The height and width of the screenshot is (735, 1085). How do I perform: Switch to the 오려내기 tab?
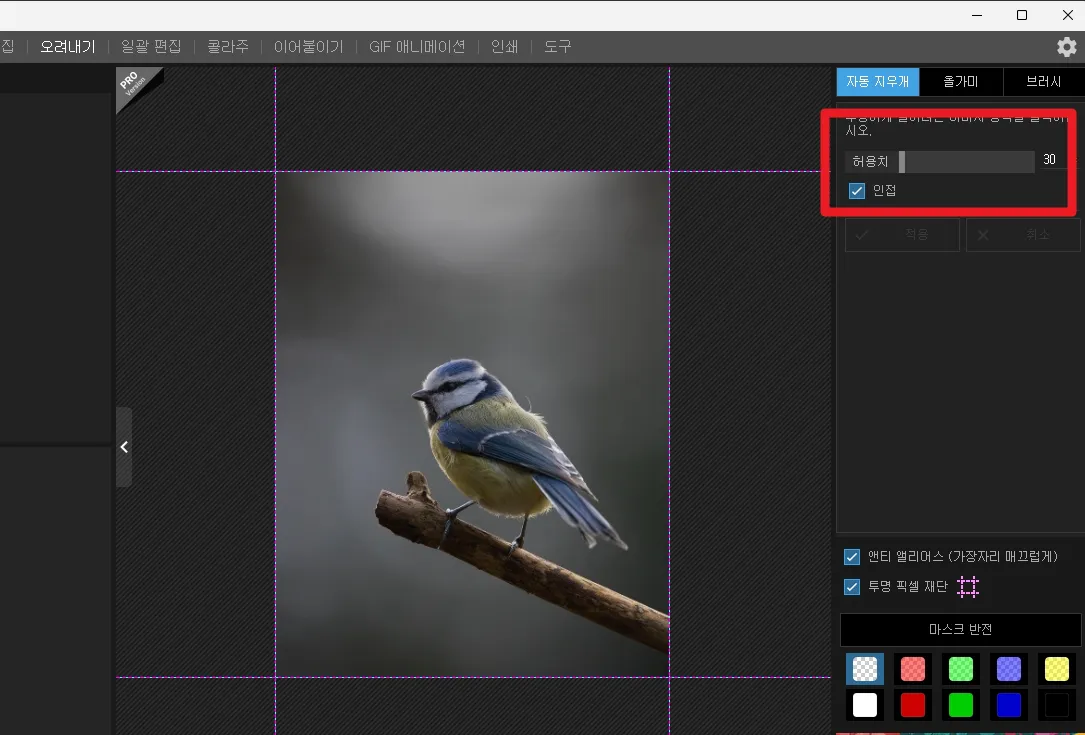pos(67,46)
